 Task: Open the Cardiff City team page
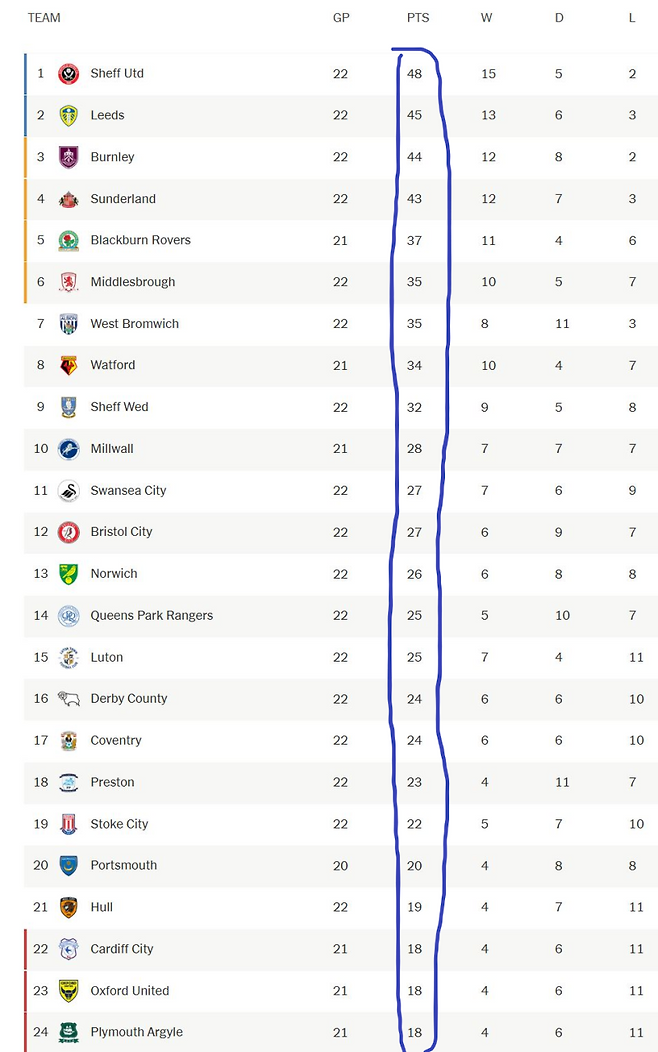122,949
